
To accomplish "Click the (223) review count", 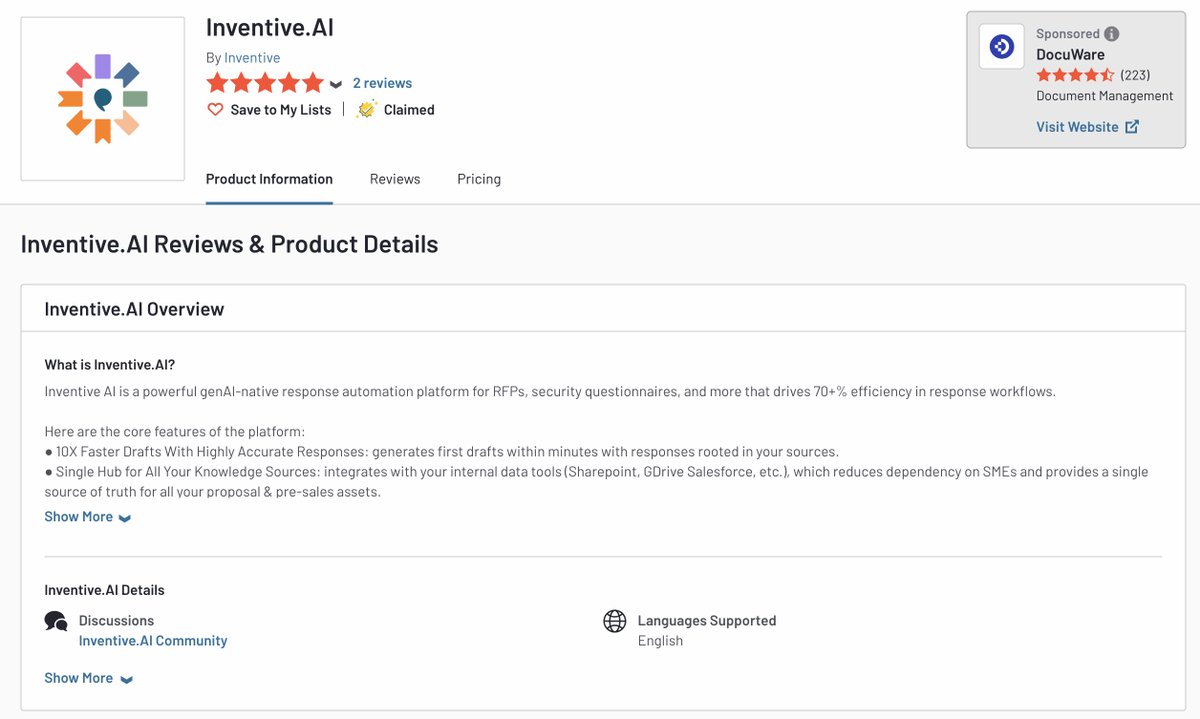I will click(x=1135, y=75).
